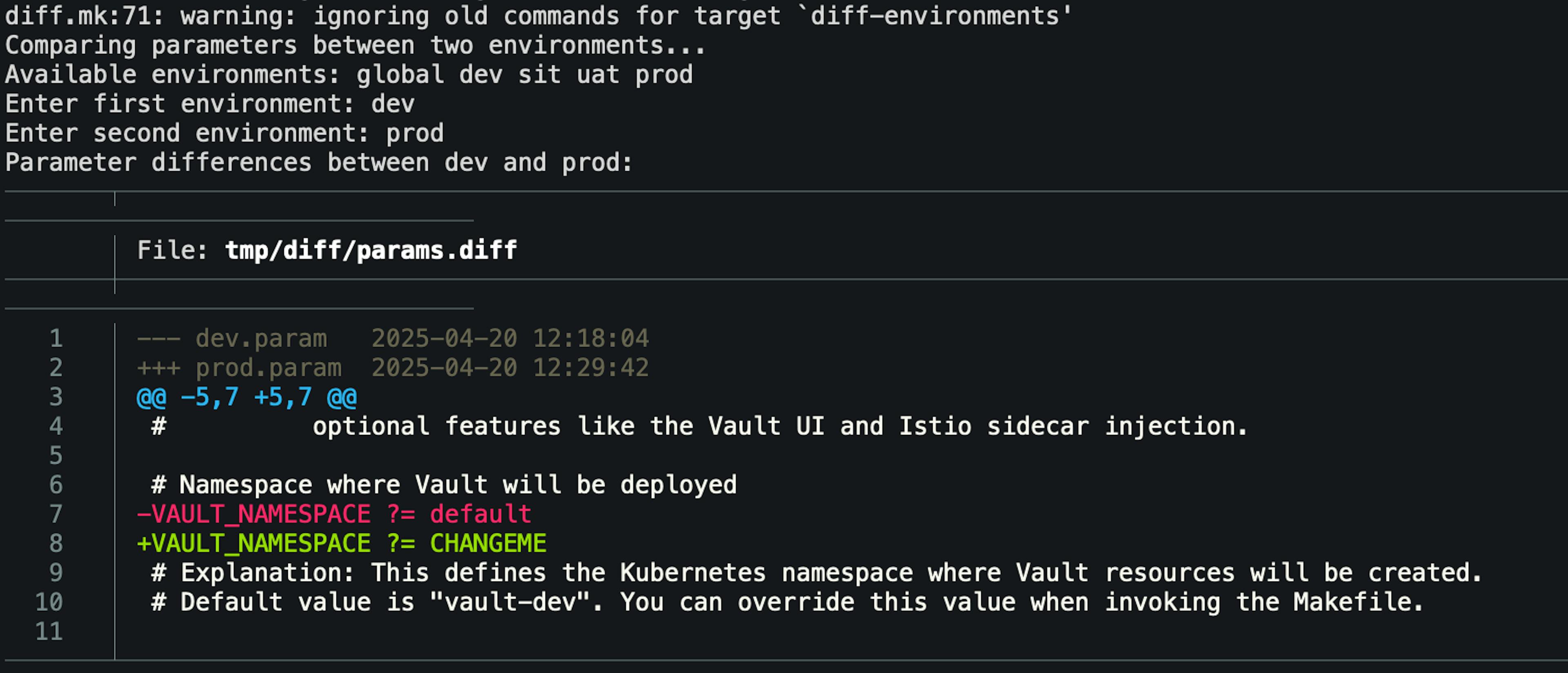Click line number 3 in the gutter
This screenshot has height=673, width=1568.
click(x=56, y=397)
